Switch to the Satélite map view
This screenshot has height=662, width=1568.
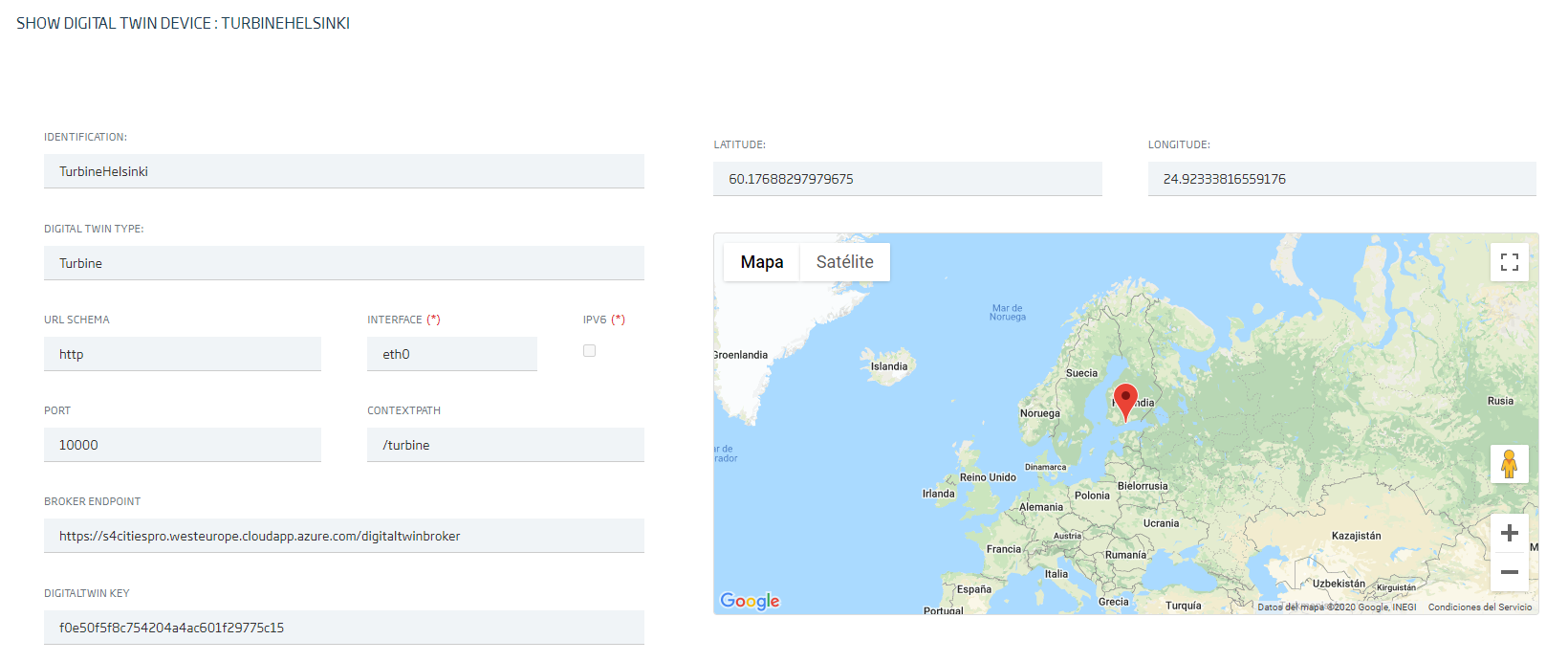point(844,262)
